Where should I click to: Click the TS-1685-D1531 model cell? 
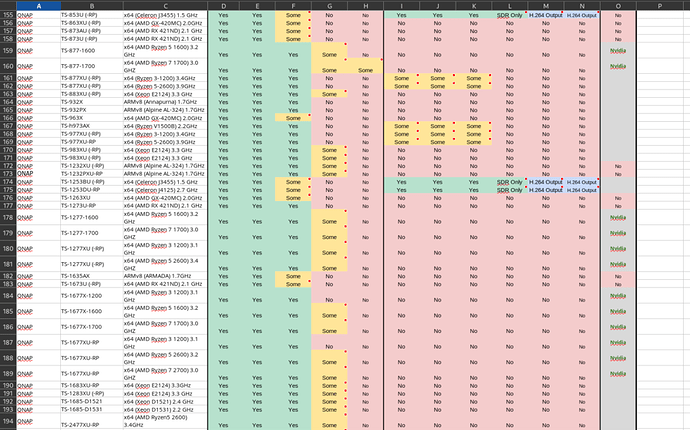92,409
